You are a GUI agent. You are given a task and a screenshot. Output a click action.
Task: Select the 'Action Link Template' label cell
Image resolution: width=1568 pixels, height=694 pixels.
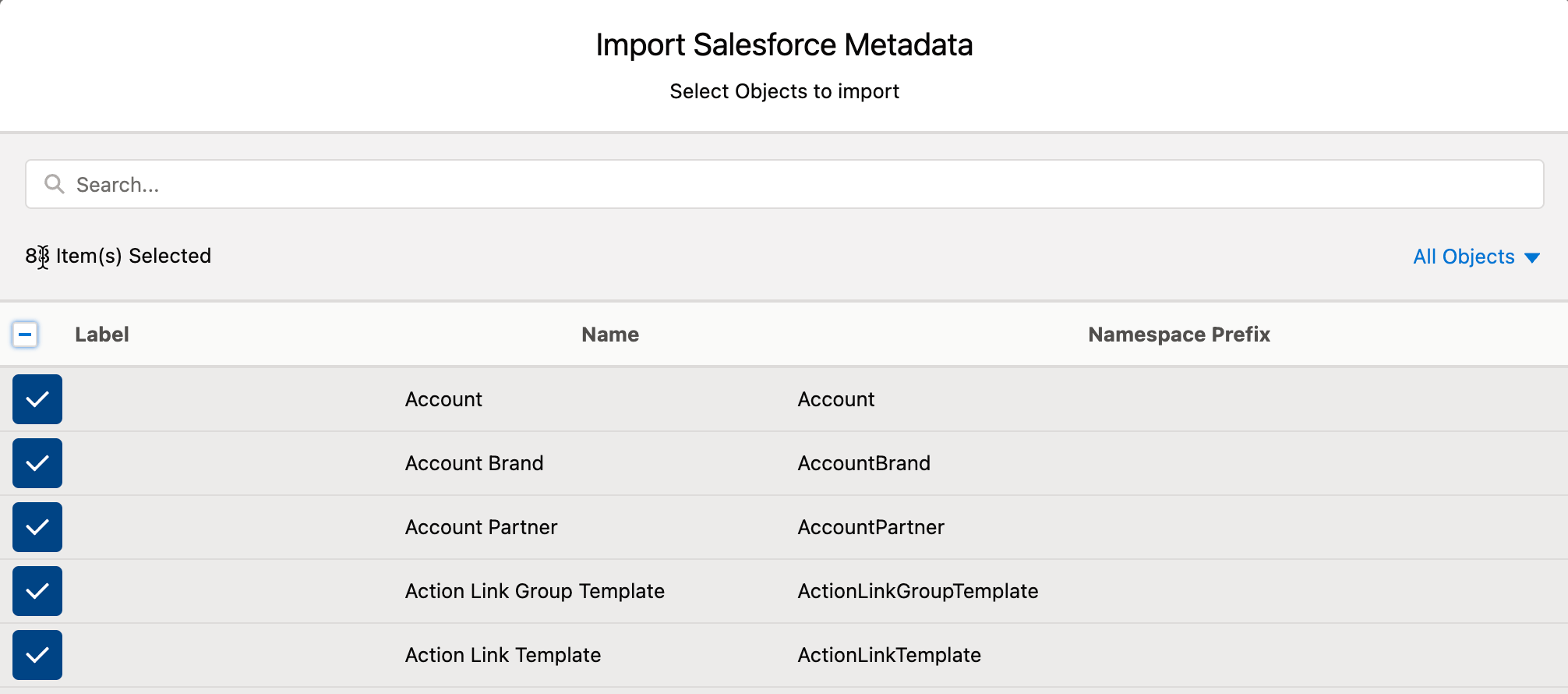503,655
